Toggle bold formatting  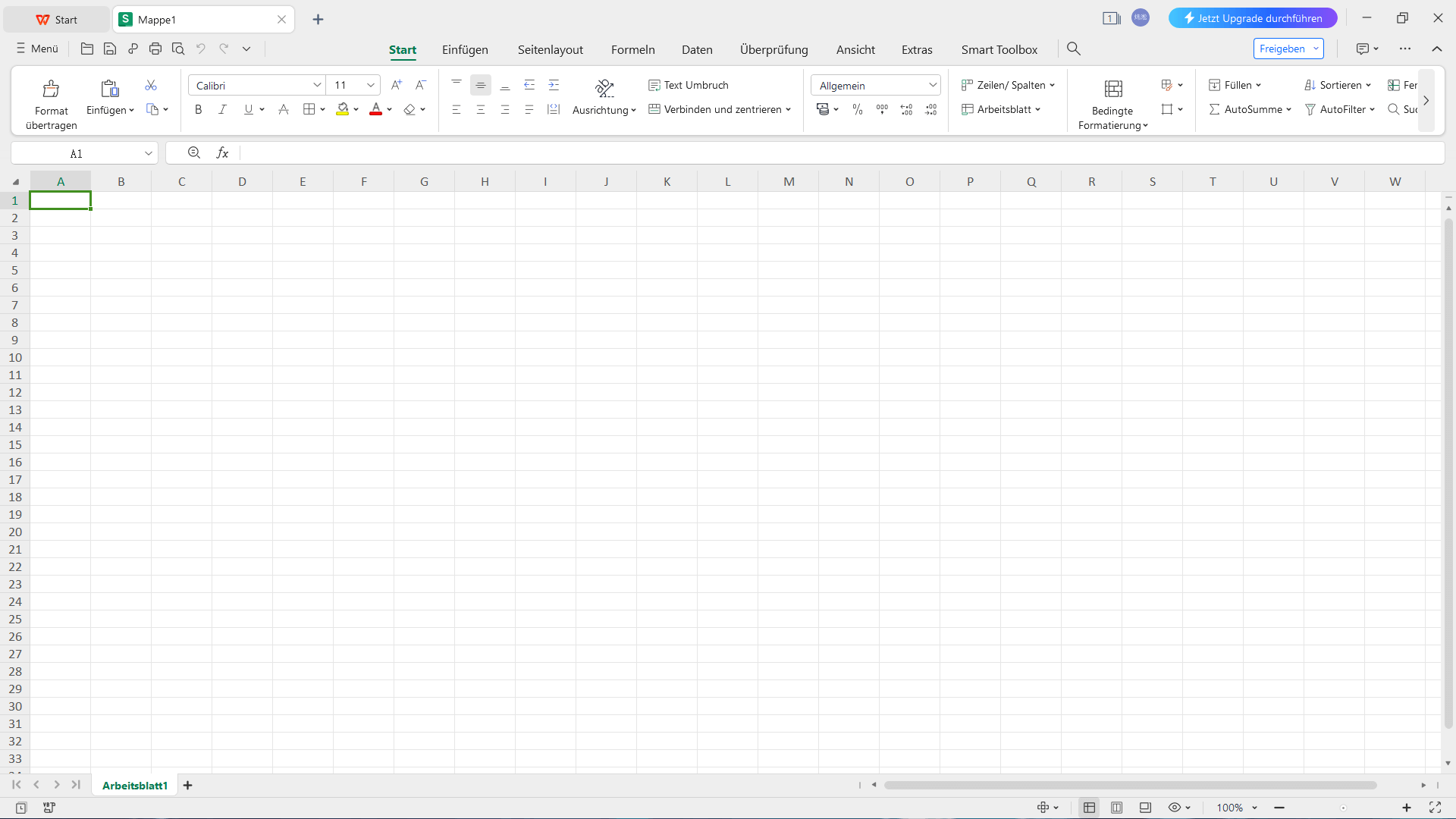pos(198,109)
